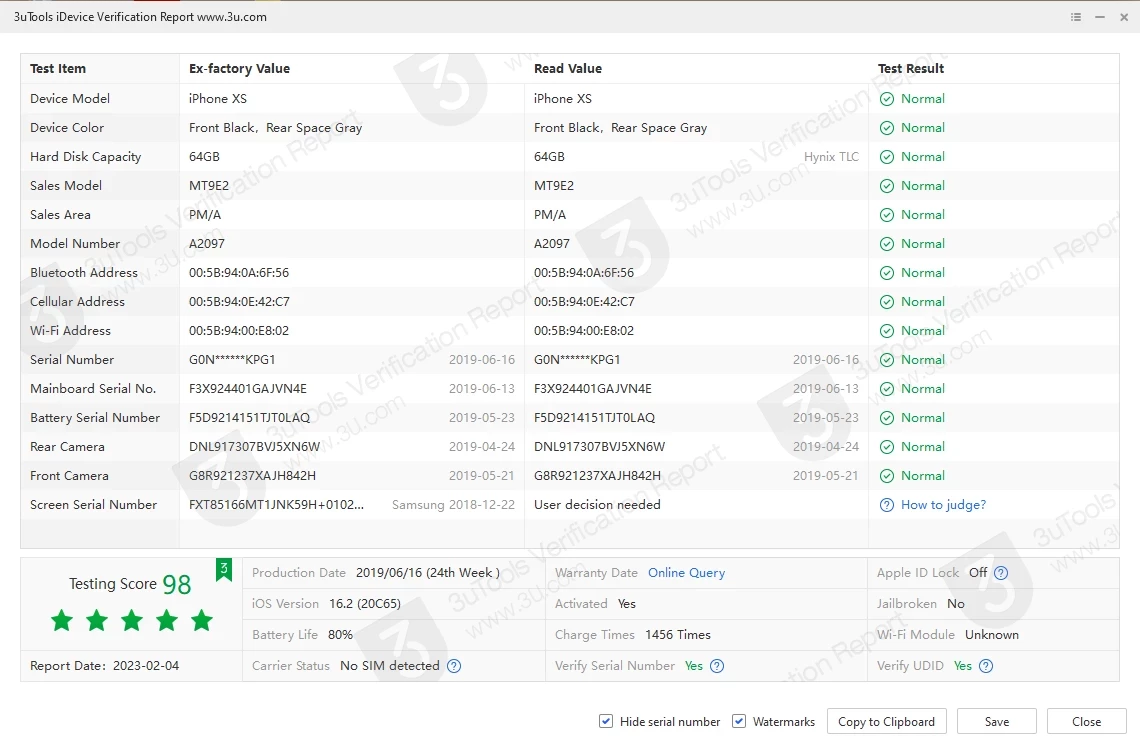The width and height of the screenshot is (1140, 750).
Task: Click the Activated Yes value
Action: point(627,604)
